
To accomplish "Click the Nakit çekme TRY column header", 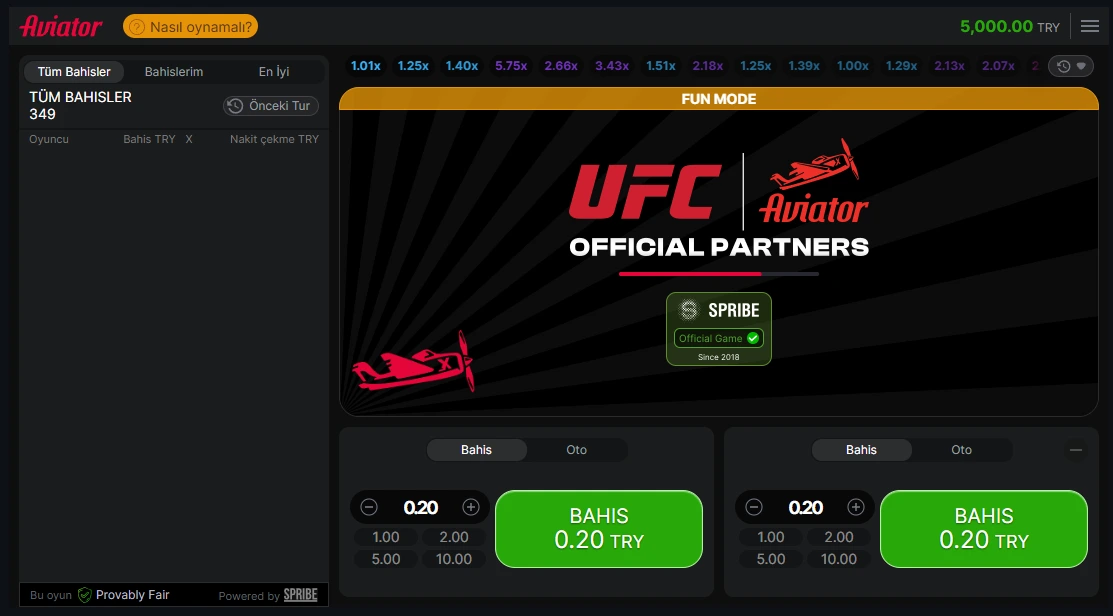I will click(x=274, y=139).
